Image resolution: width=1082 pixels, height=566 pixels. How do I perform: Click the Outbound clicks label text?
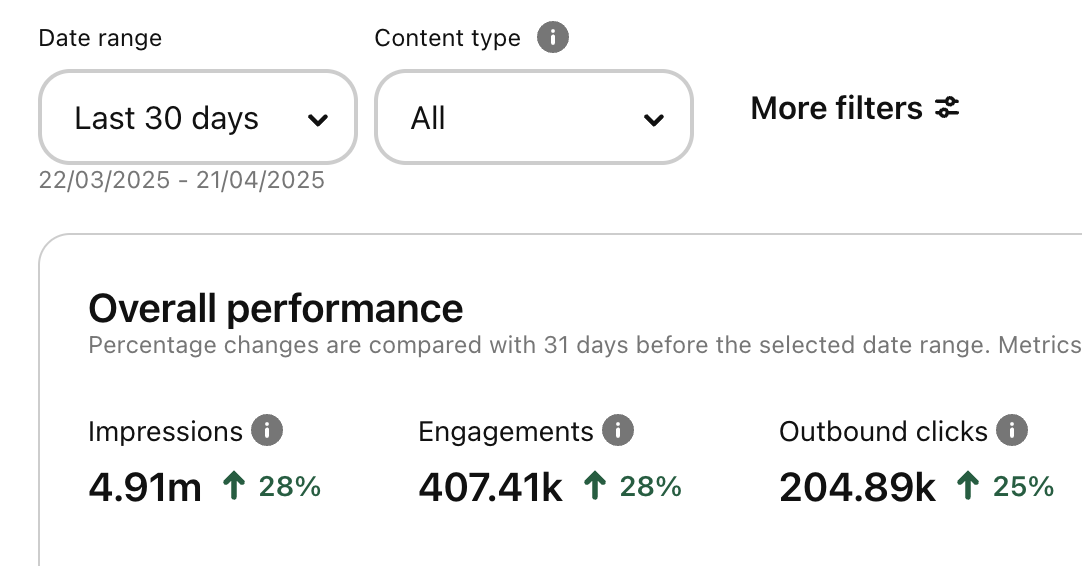pyautogui.click(x=883, y=431)
